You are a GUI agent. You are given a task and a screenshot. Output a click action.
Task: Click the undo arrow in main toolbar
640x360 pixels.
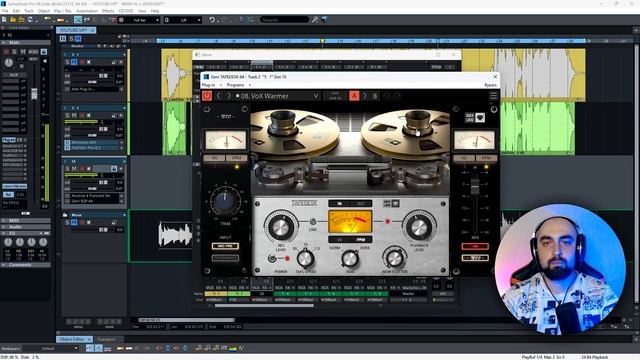(212, 20)
